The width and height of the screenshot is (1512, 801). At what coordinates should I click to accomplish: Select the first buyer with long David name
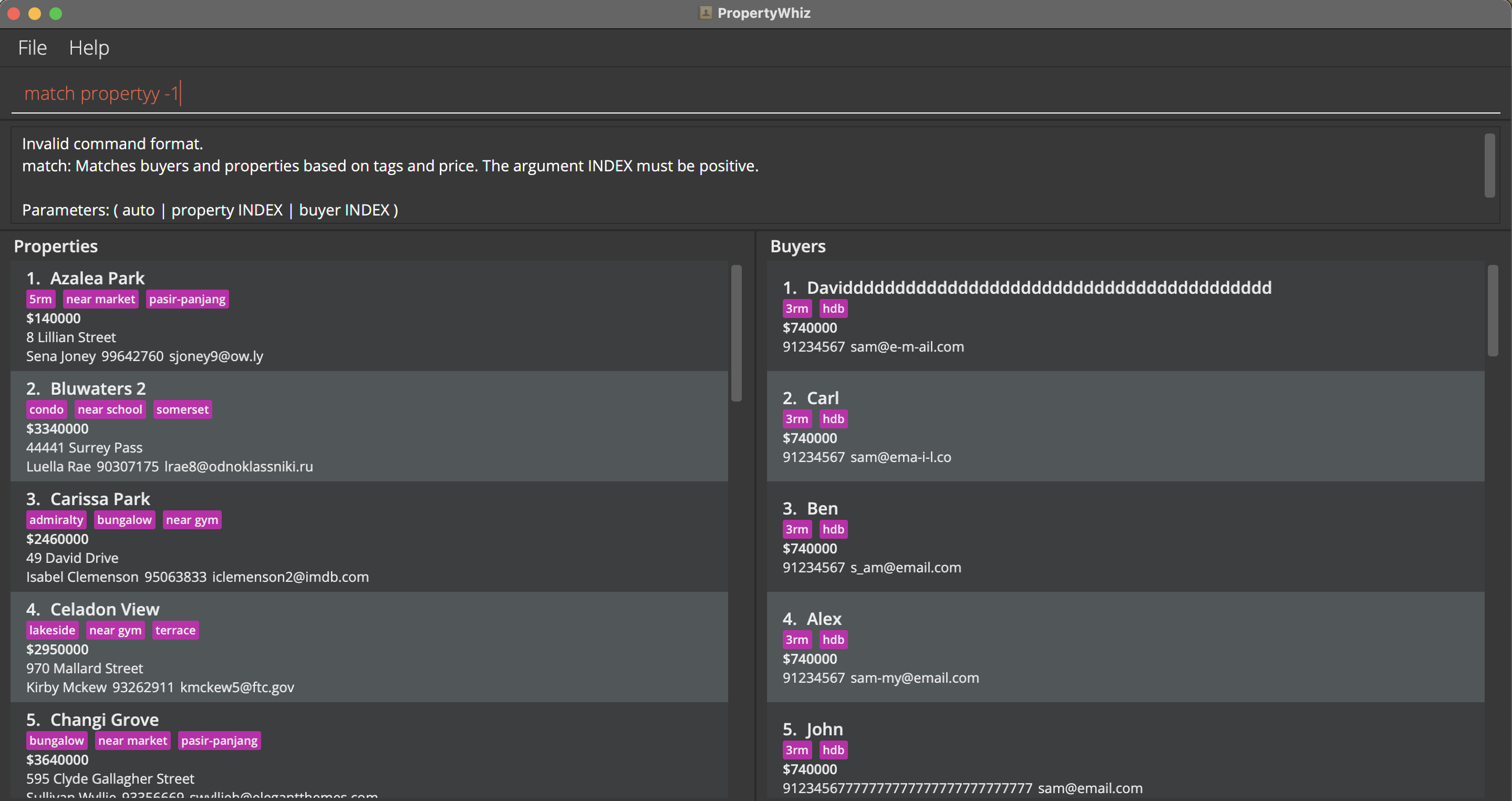tap(1125, 316)
